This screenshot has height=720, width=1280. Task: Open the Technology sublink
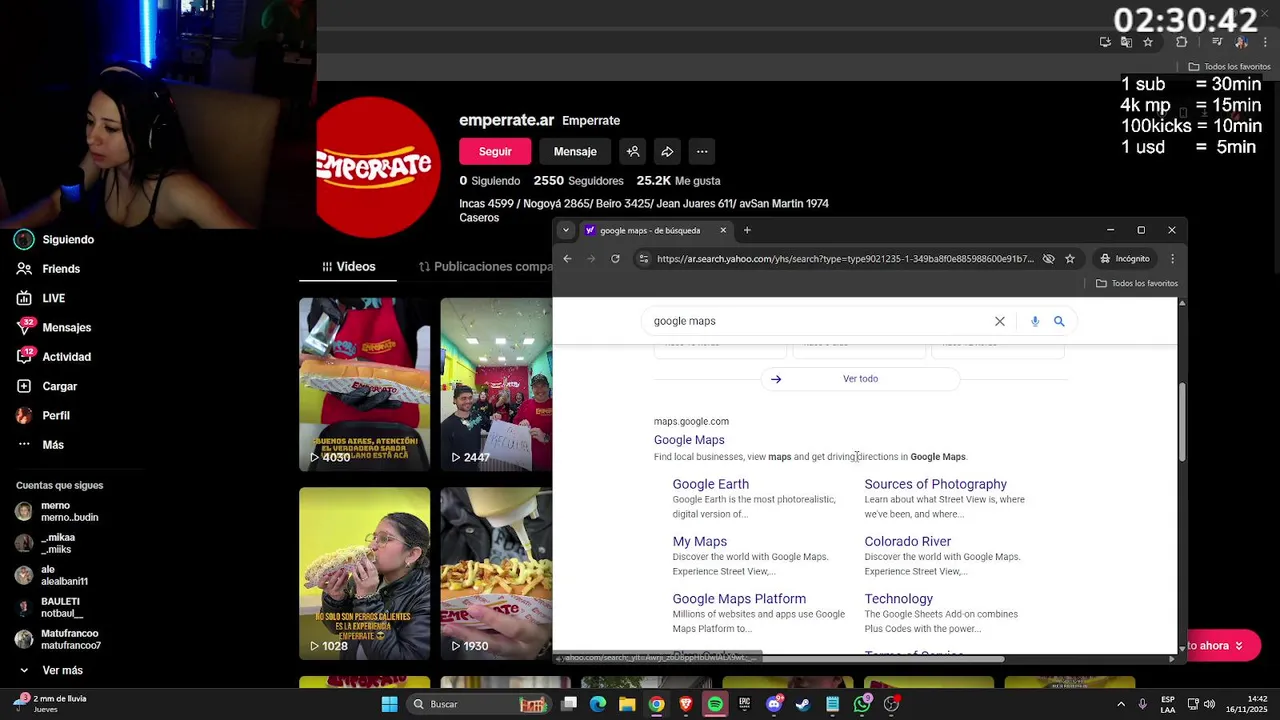899,599
